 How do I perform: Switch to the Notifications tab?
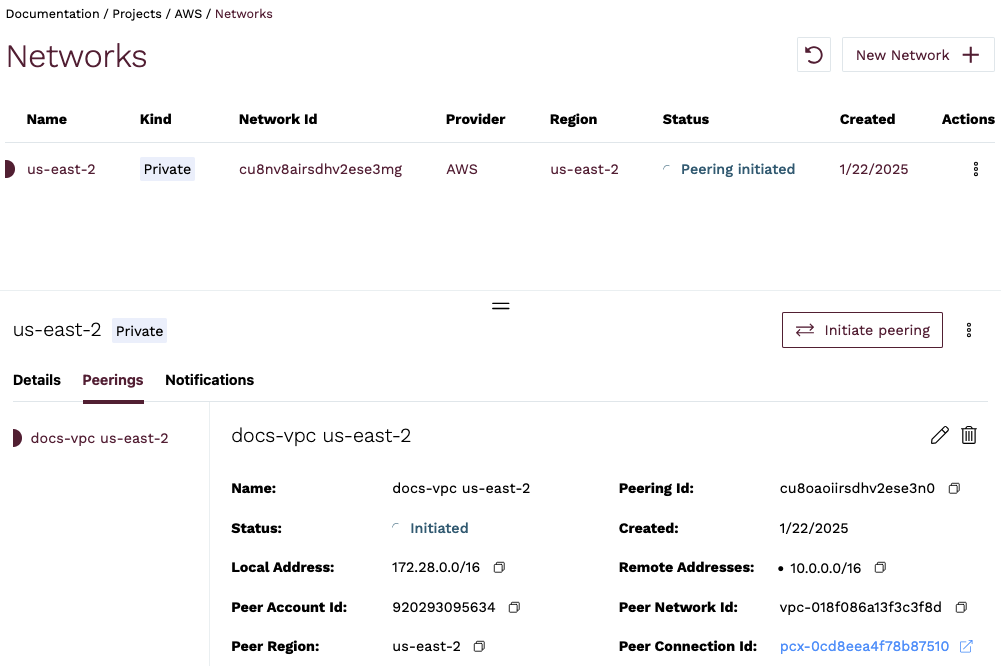click(x=209, y=380)
